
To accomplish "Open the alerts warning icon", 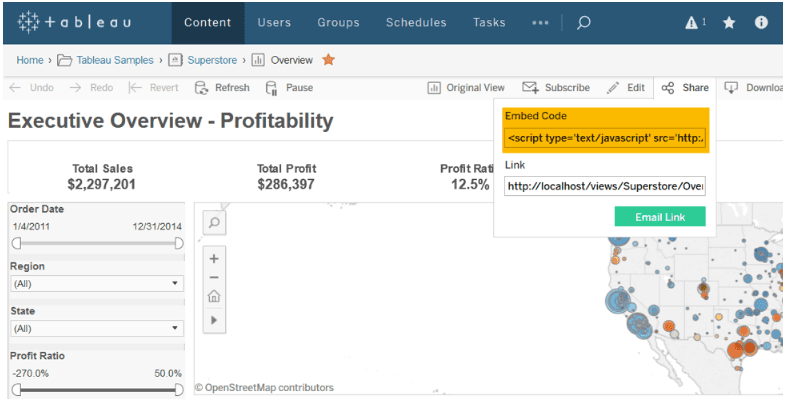I will point(692,23).
